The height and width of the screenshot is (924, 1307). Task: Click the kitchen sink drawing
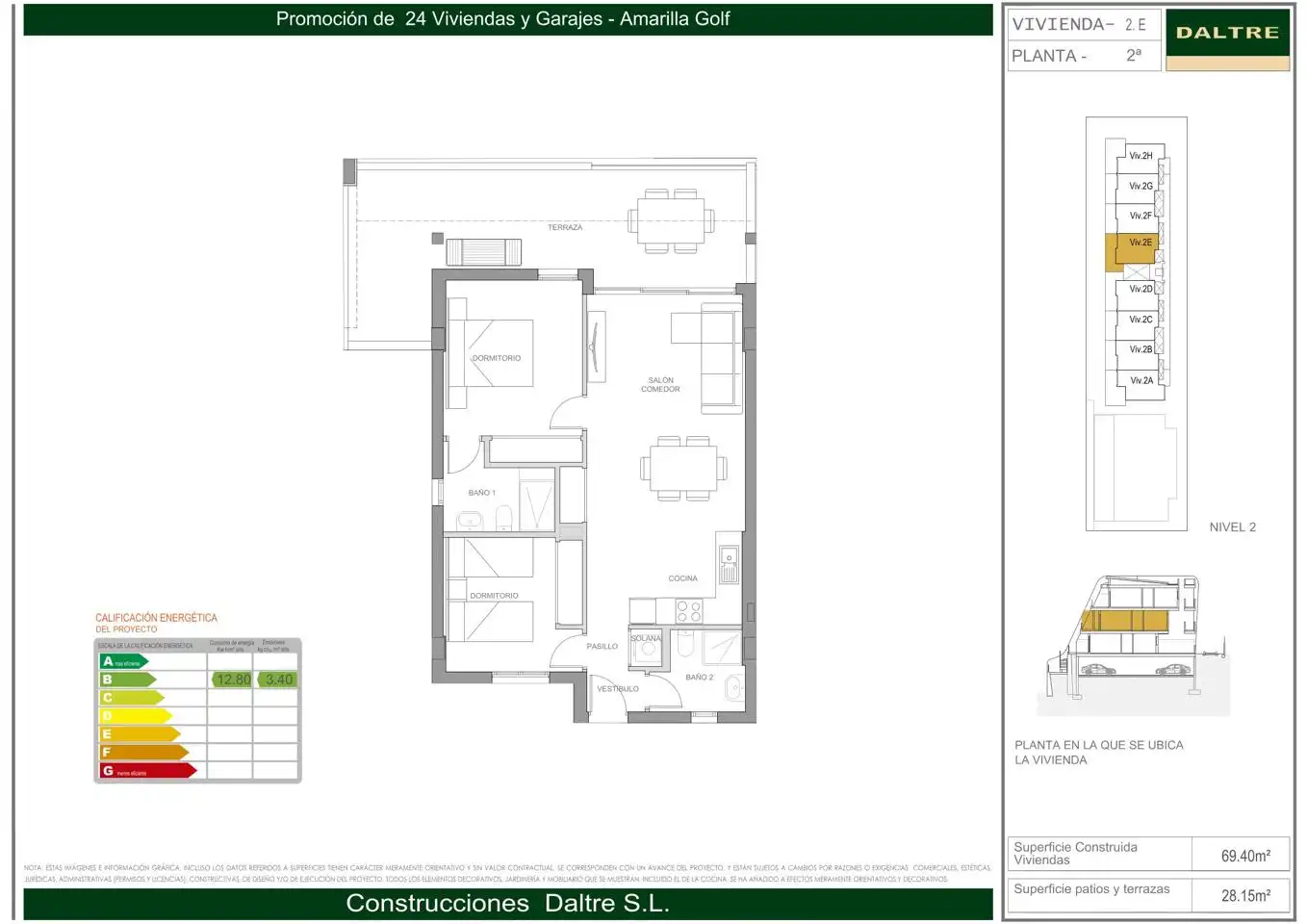(729, 564)
